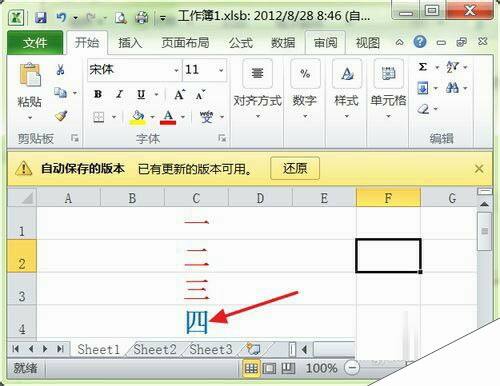Click the Find & Select binoculars icon
Image resolution: width=500 pixels, height=386 pixels.
452,88
